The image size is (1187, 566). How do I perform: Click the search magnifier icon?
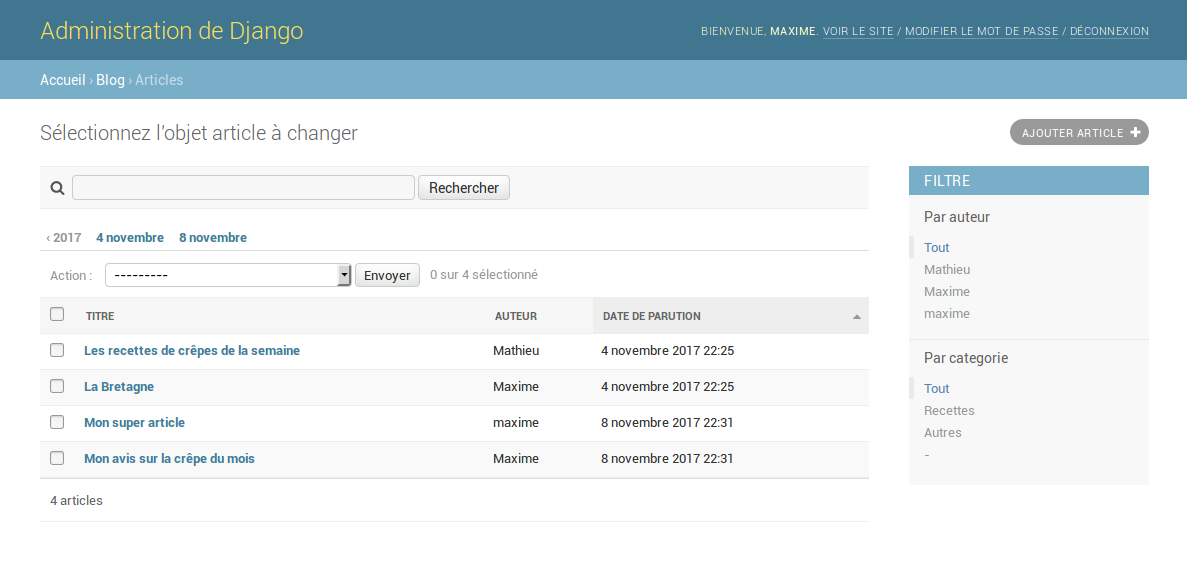click(57, 188)
